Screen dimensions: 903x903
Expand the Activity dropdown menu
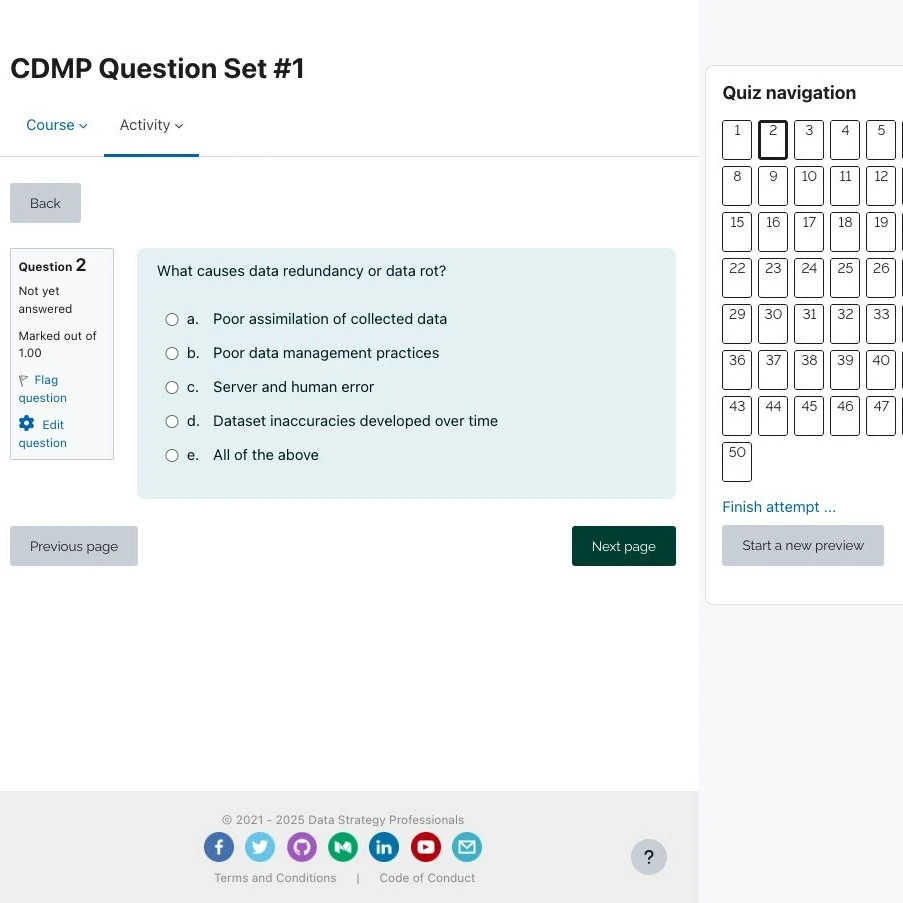[x=151, y=125]
